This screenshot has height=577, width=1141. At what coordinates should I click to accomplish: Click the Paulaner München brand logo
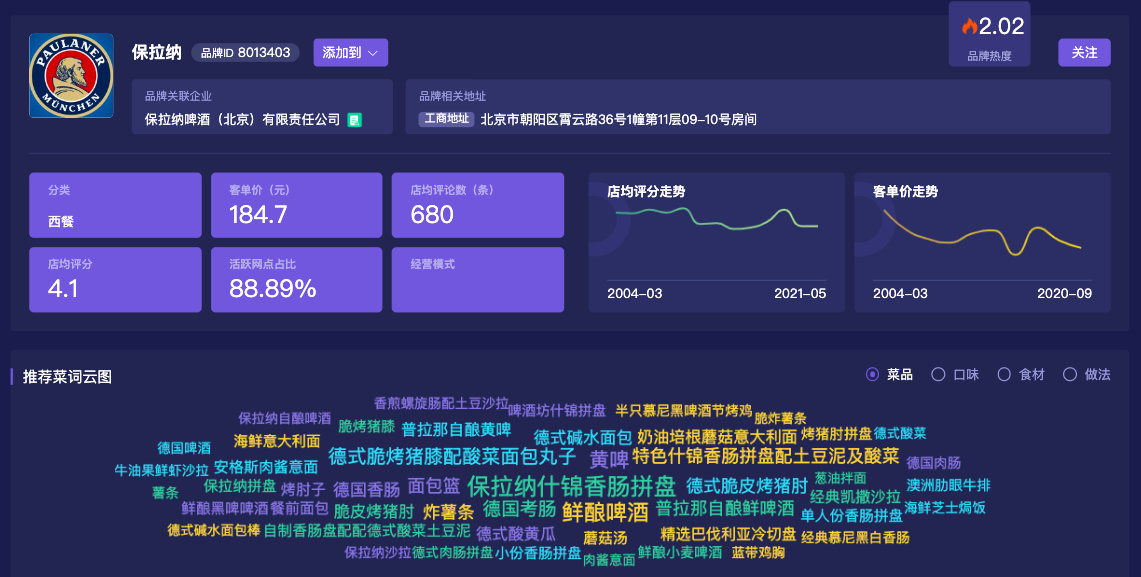click(71, 76)
